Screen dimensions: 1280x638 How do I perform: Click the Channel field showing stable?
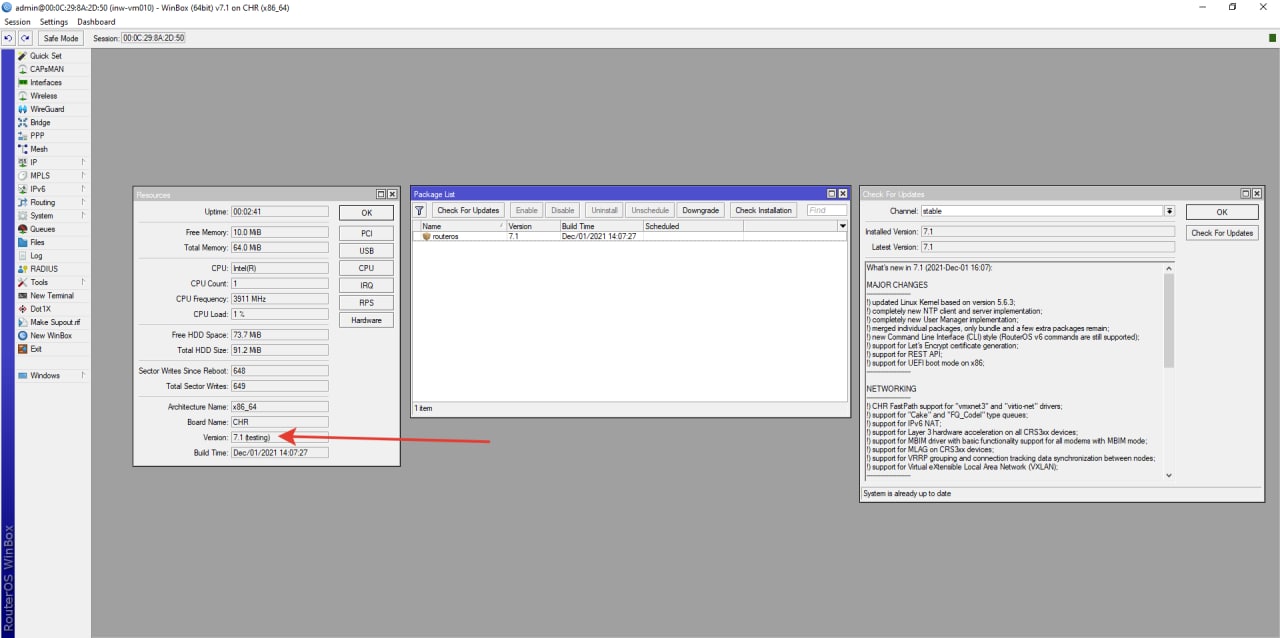(1041, 211)
